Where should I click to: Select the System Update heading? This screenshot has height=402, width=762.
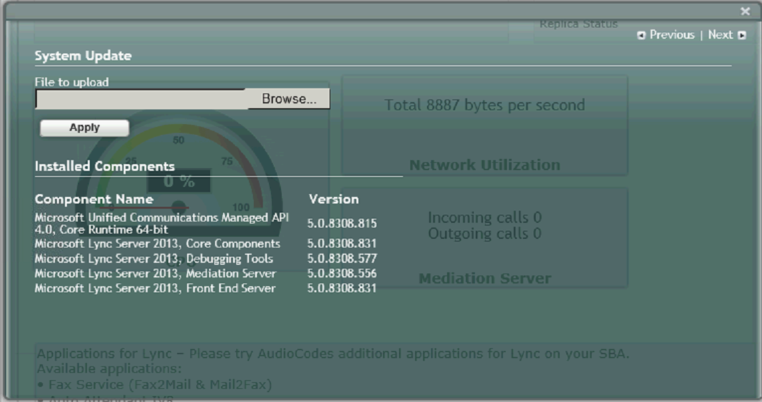tap(83, 56)
